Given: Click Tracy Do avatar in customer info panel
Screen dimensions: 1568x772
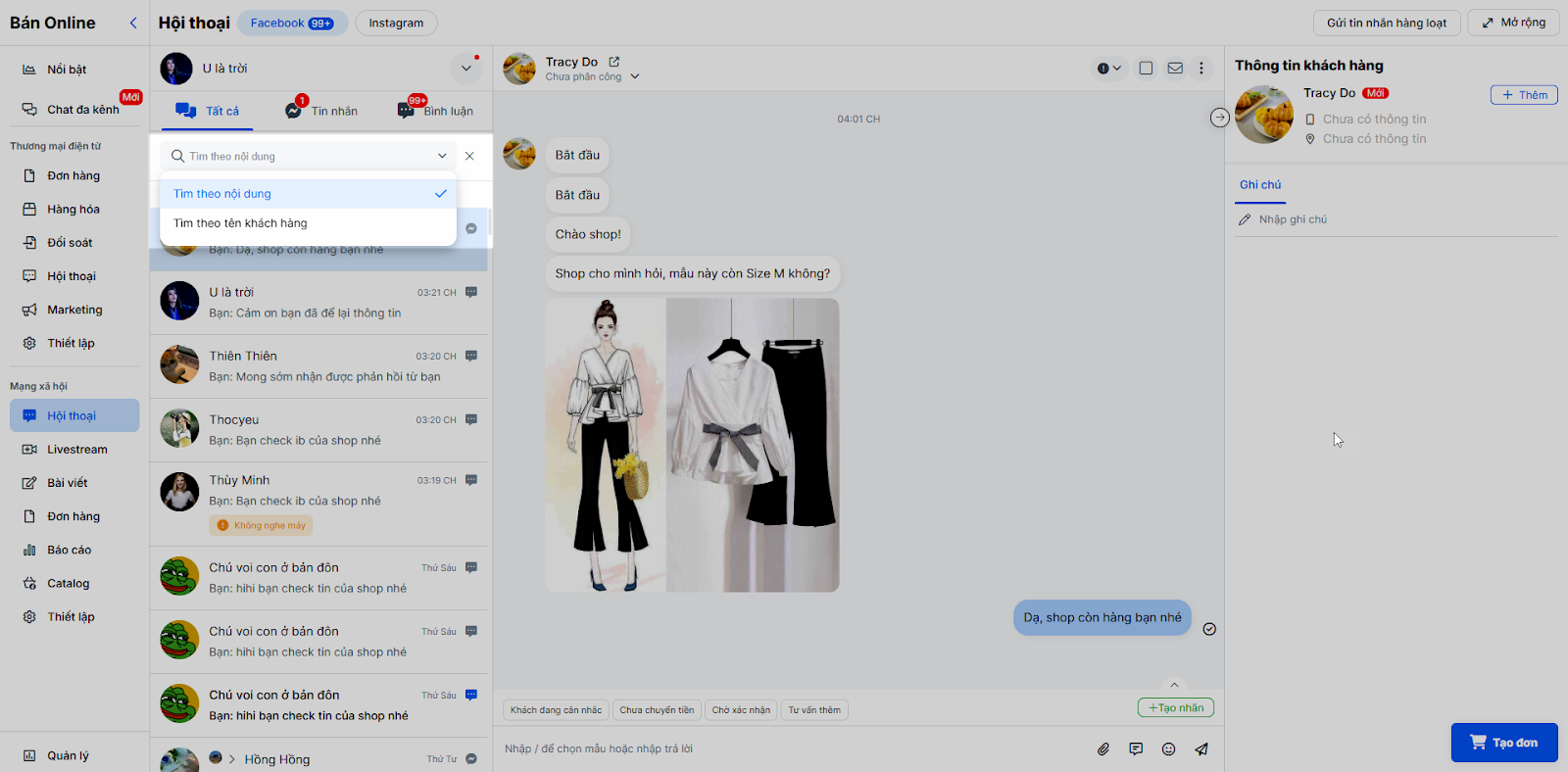Looking at the screenshot, I should tap(1264, 115).
